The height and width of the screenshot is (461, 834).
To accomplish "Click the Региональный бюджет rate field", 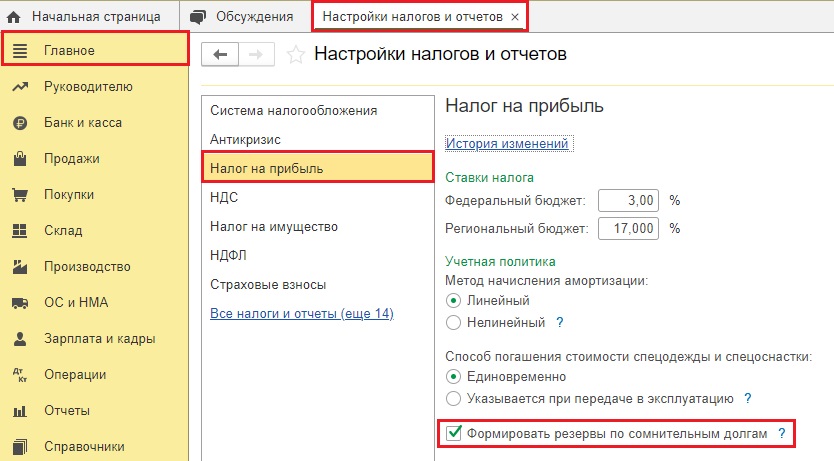I will click(x=628, y=229).
